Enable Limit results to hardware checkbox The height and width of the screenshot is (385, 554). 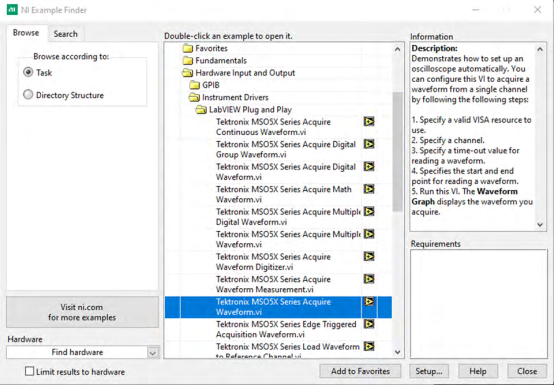pyautogui.click(x=30, y=371)
